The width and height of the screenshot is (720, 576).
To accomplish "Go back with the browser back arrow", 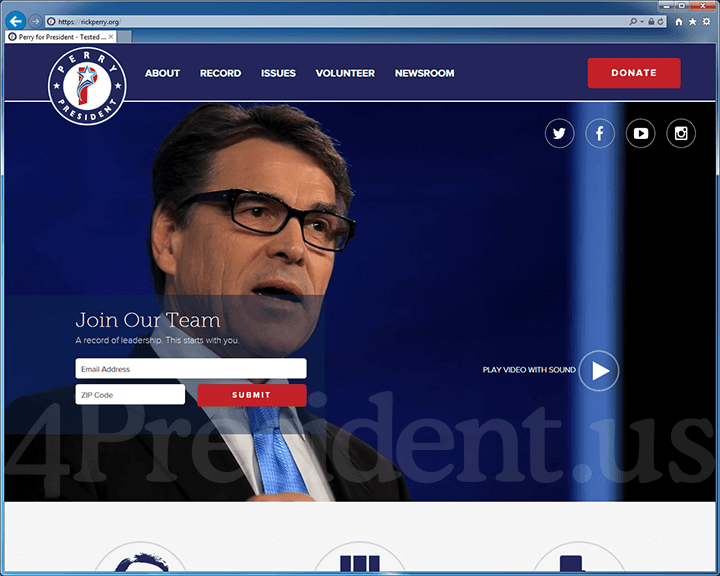I will coord(16,21).
